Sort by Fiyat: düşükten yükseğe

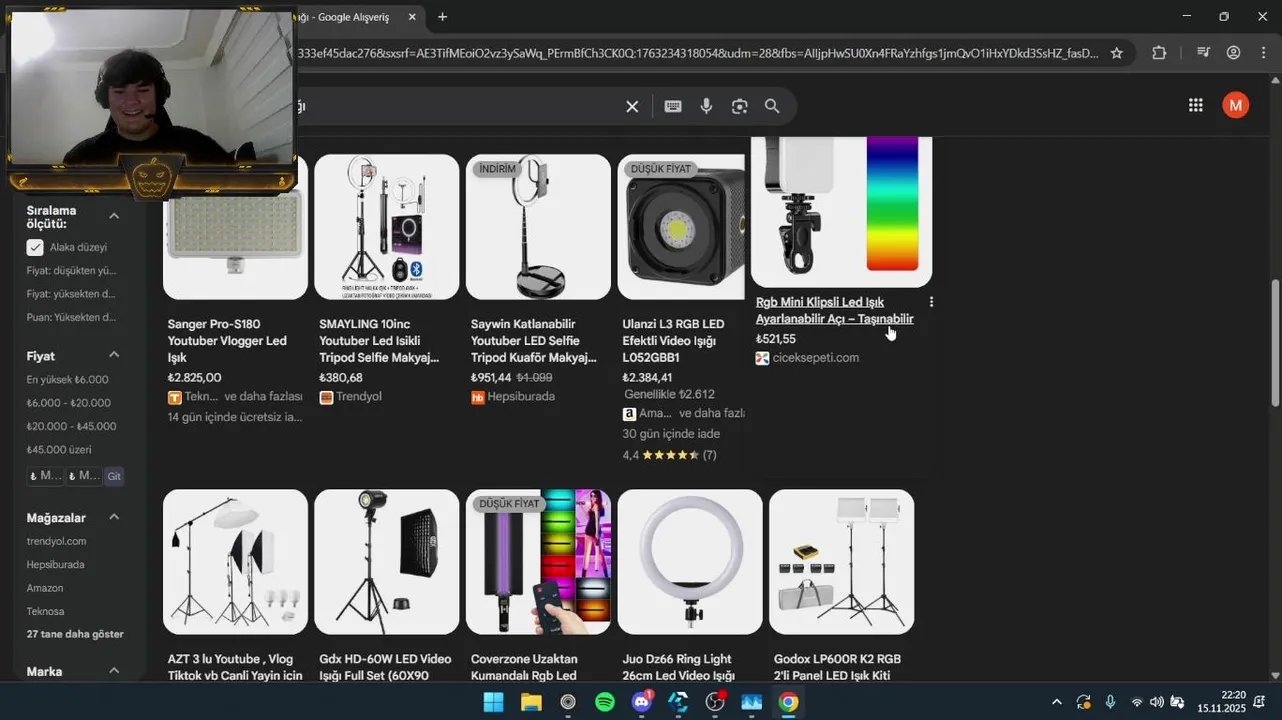[x=71, y=270]
